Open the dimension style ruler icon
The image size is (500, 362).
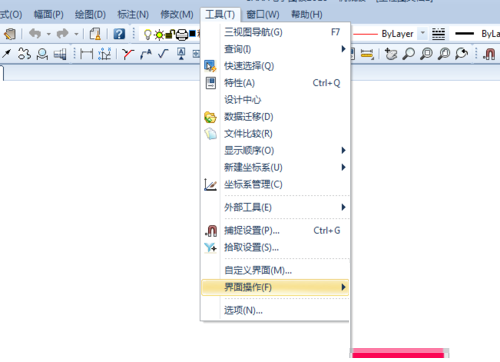[x=367, y=54]
